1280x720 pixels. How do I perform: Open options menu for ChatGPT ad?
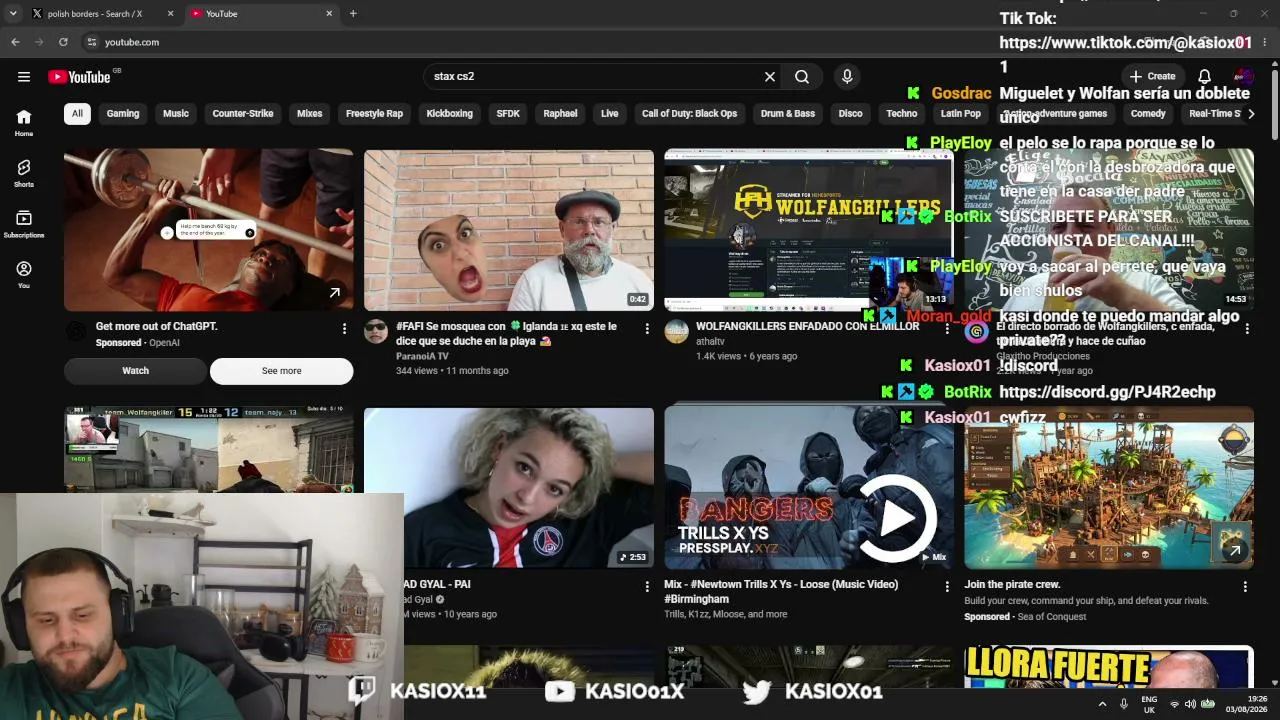[x=345, y=329]
